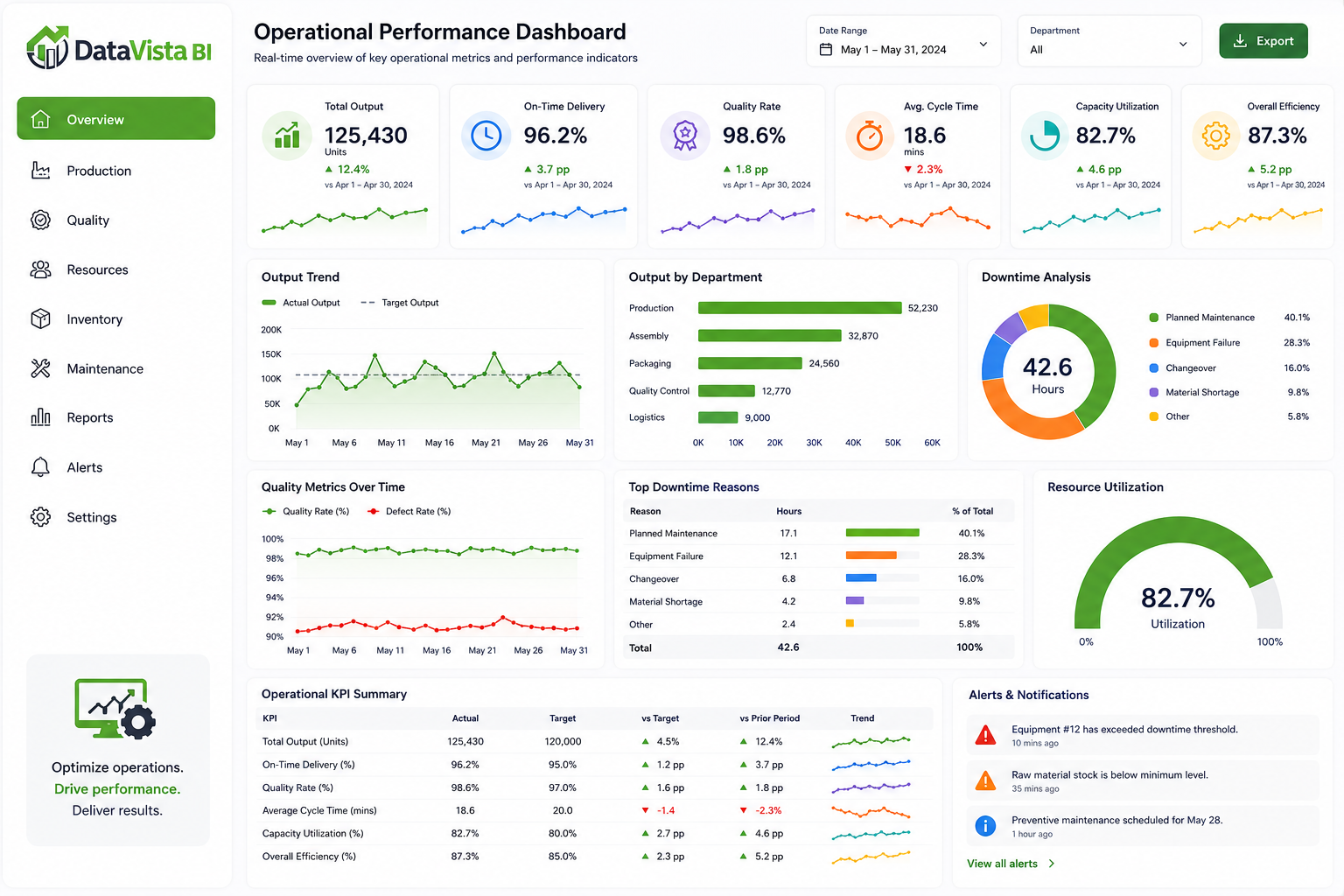The image size is (1344, 896).
Task: Click the Assembly bar showing 32,870
Action: [770, 336]
